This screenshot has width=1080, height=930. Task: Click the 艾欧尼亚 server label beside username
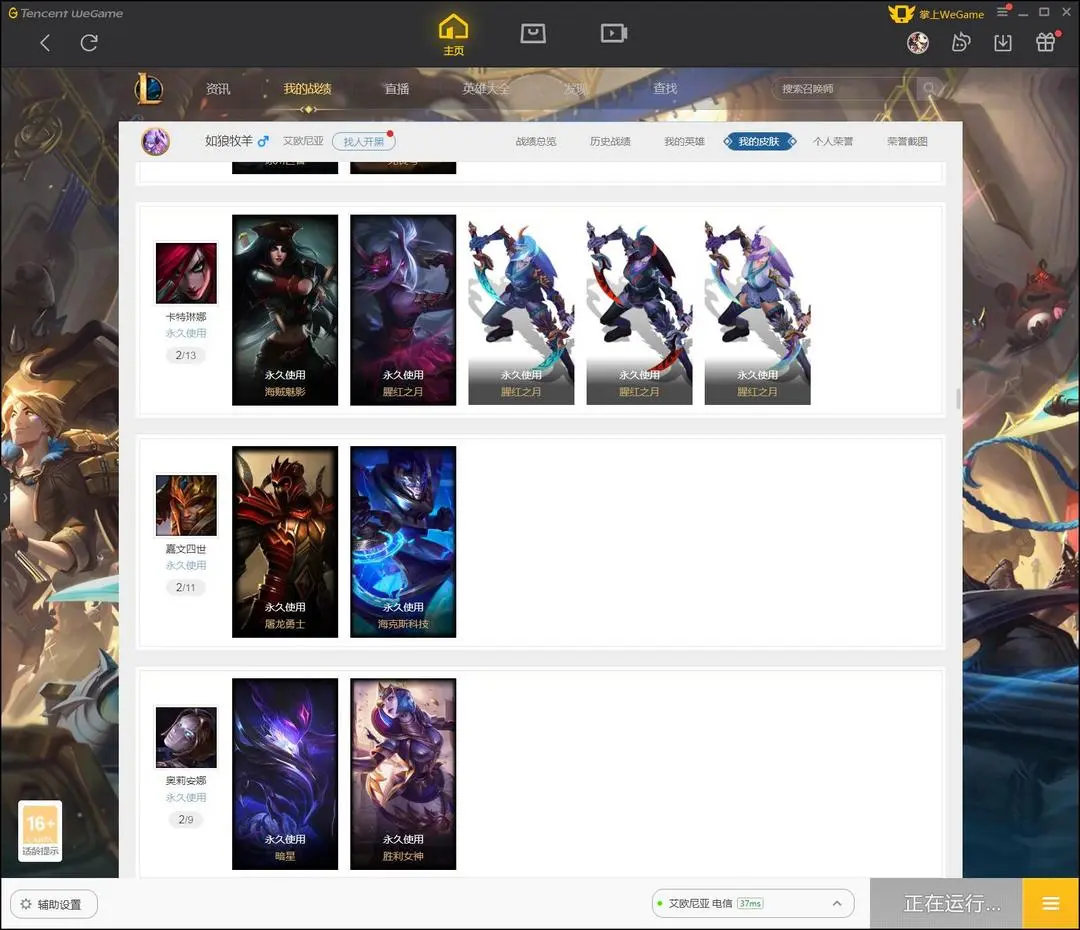[x=303, y=141]
